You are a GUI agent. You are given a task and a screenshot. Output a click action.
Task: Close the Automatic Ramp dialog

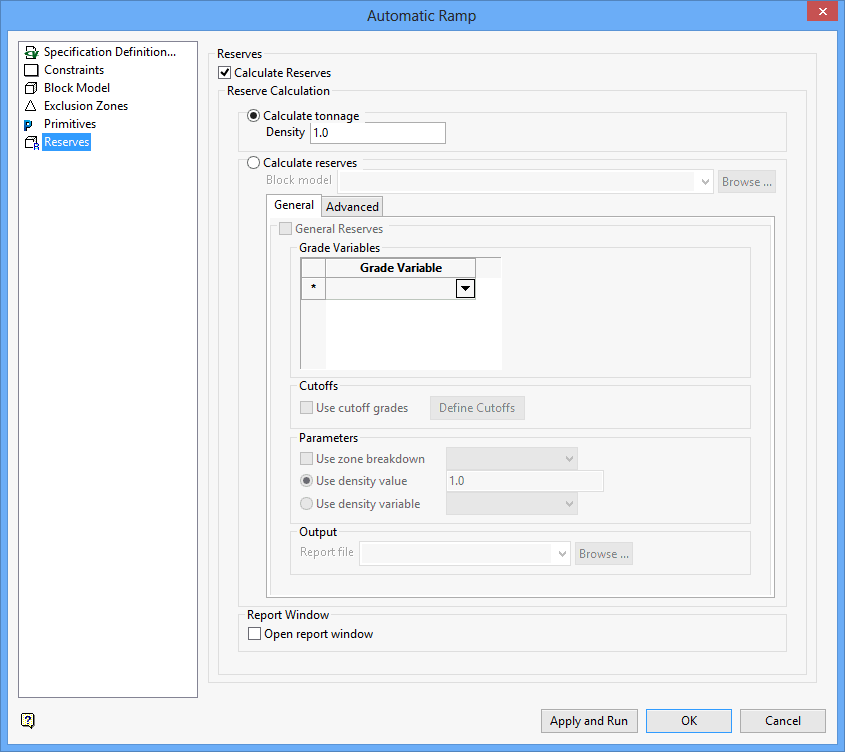[822, 11]
